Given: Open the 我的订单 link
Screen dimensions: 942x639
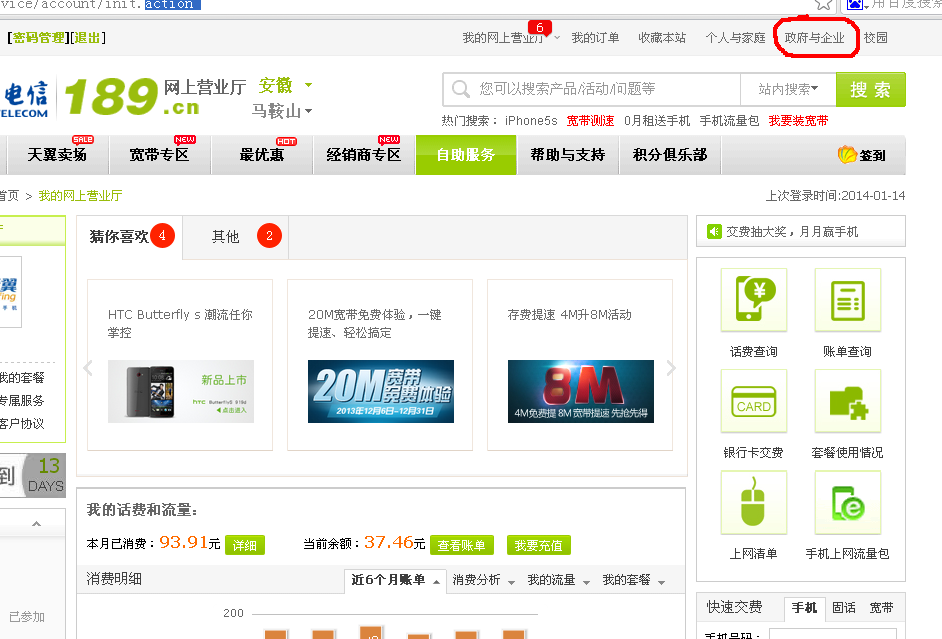Looking at the screenshot, I should click(x=595, y=38).
